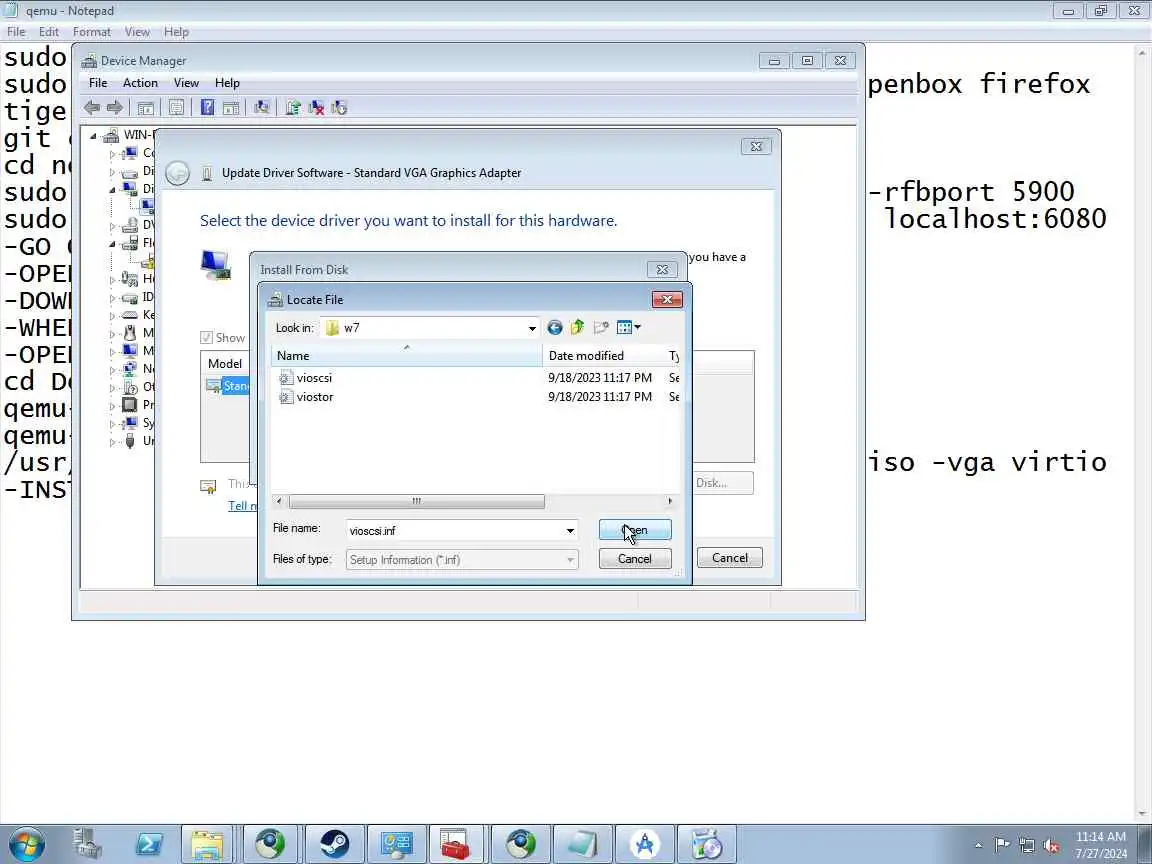
Task: Click the mouse device icon in the tree
Action: point(129,333)
